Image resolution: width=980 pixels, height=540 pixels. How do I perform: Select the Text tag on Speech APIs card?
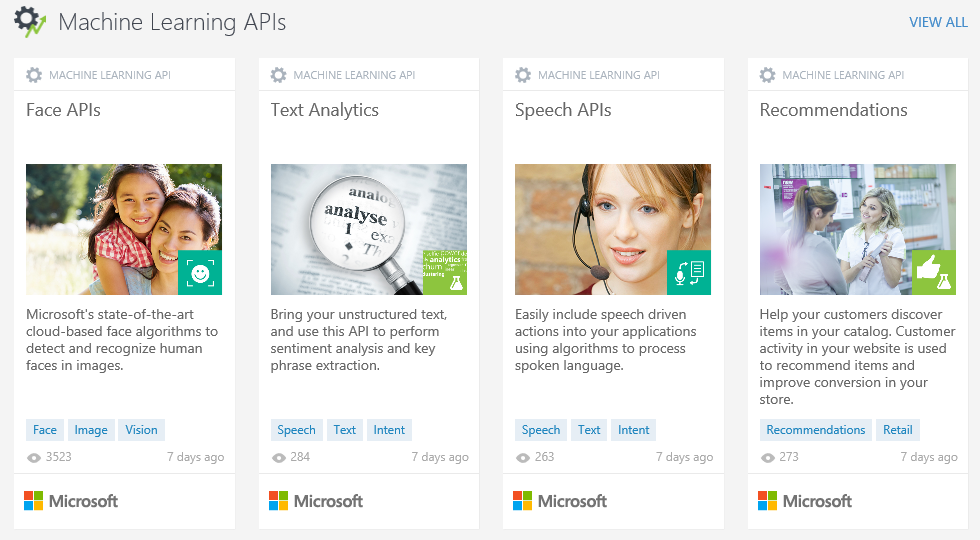coord(589,430)
